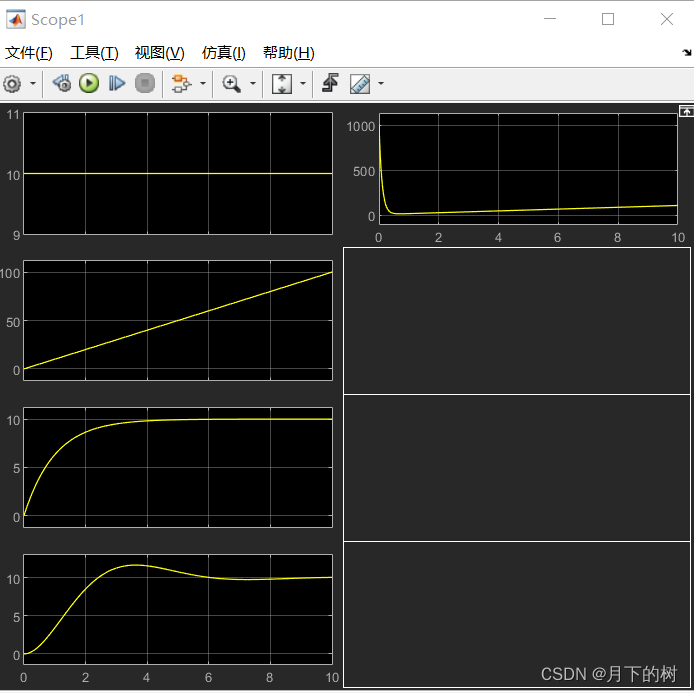694x693 pixels.
Task: Open the configuration properties gear icon
Action: tap(12, 84)
